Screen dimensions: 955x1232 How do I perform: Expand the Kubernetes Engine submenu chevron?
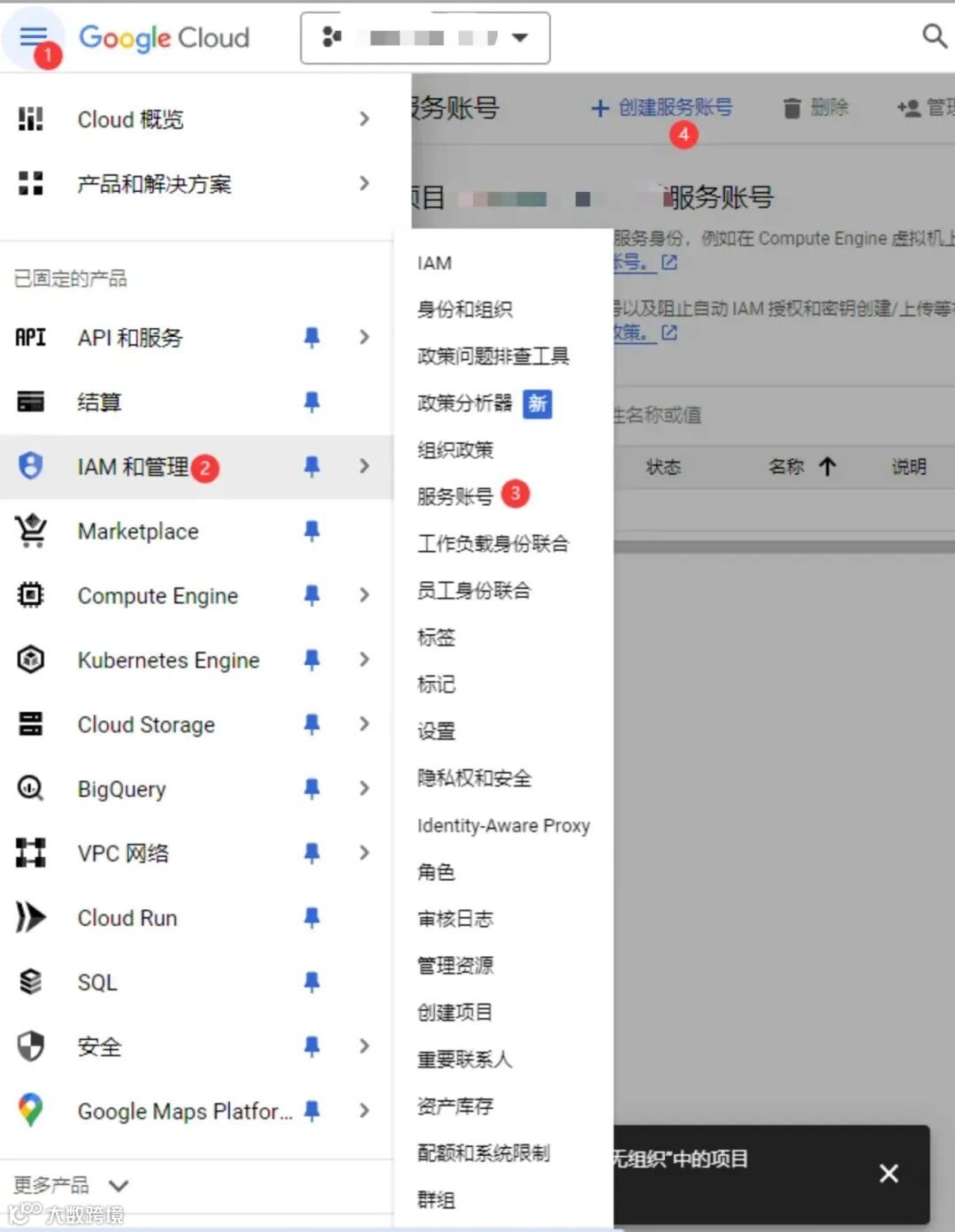364,660
